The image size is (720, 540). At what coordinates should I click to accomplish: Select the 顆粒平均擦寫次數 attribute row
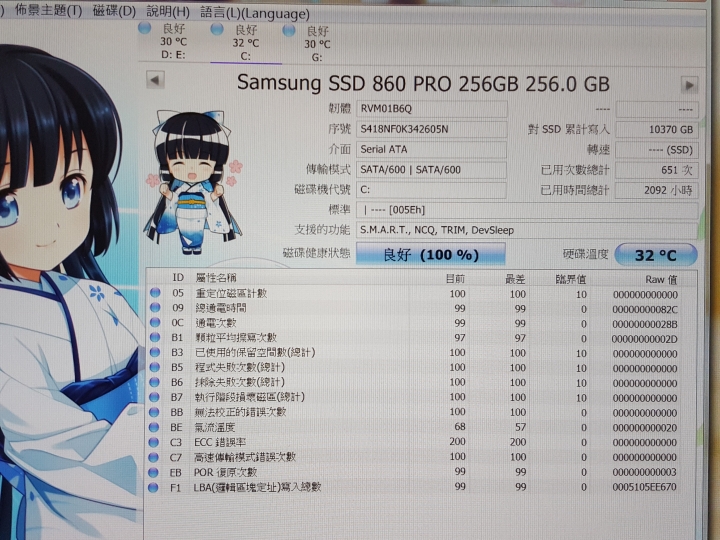click(415, 338)
